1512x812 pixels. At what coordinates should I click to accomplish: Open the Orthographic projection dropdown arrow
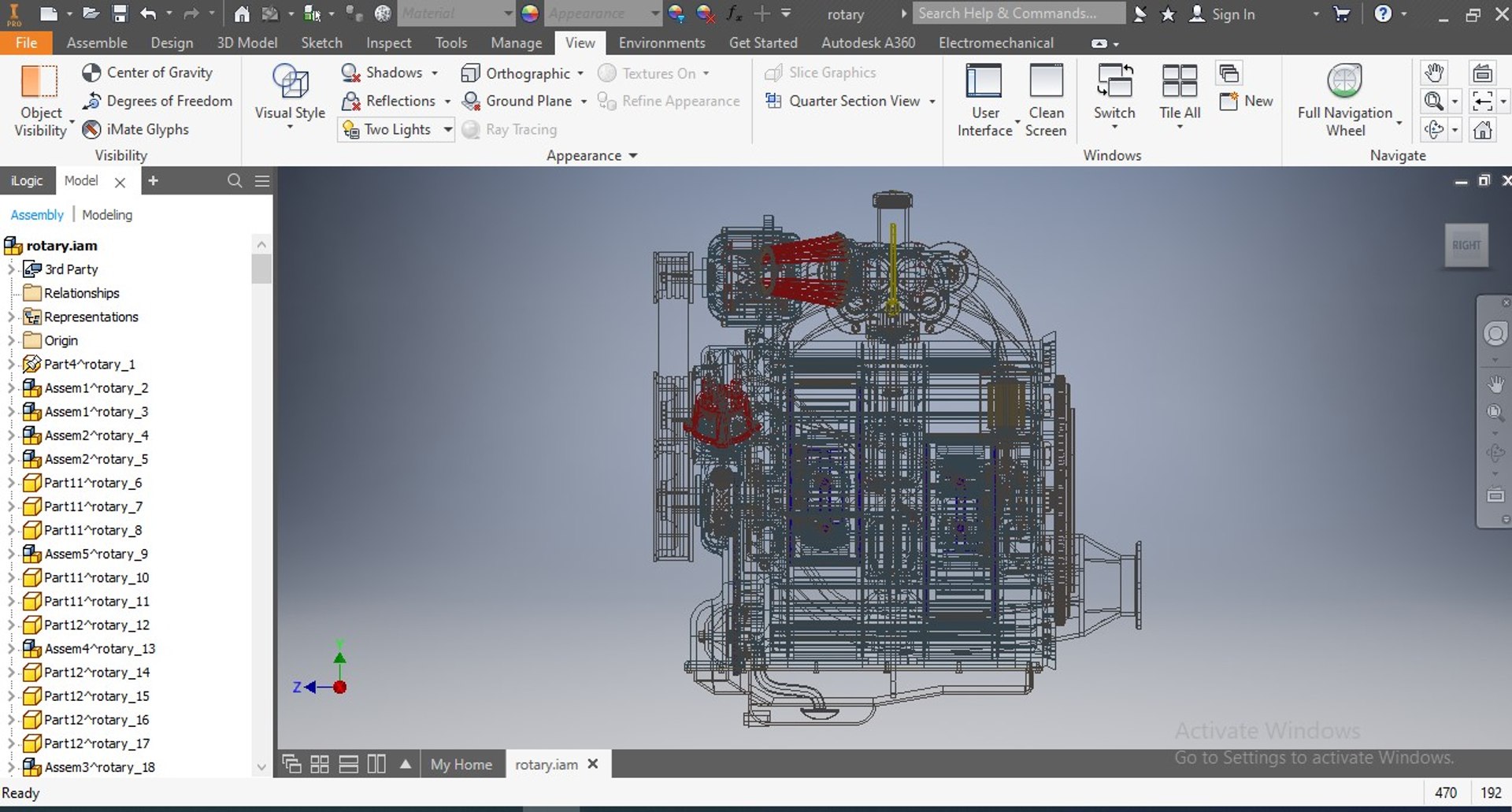tap(580, 73)
